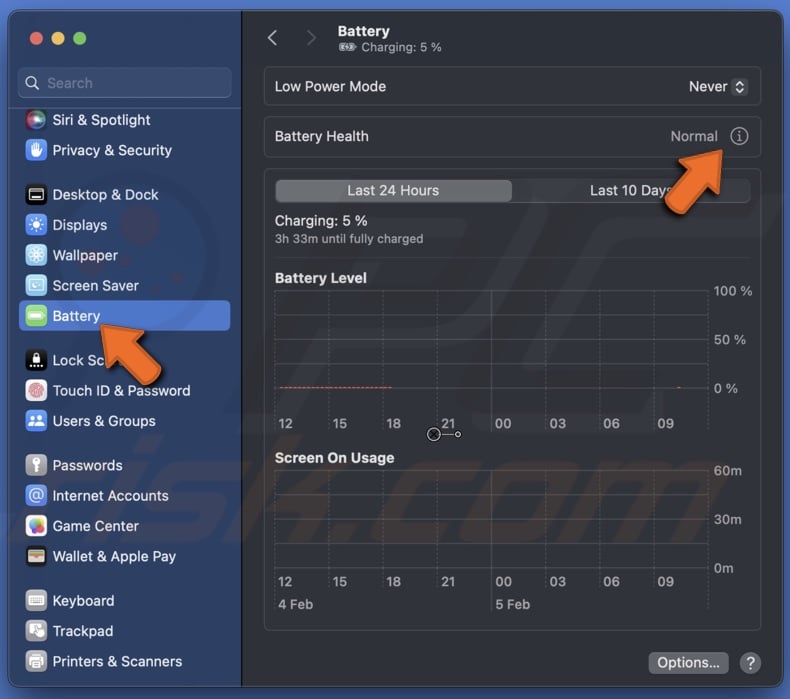Click the Internet Accounts @ icon
This screenshot has height=699, width=790.
[36, 495]
